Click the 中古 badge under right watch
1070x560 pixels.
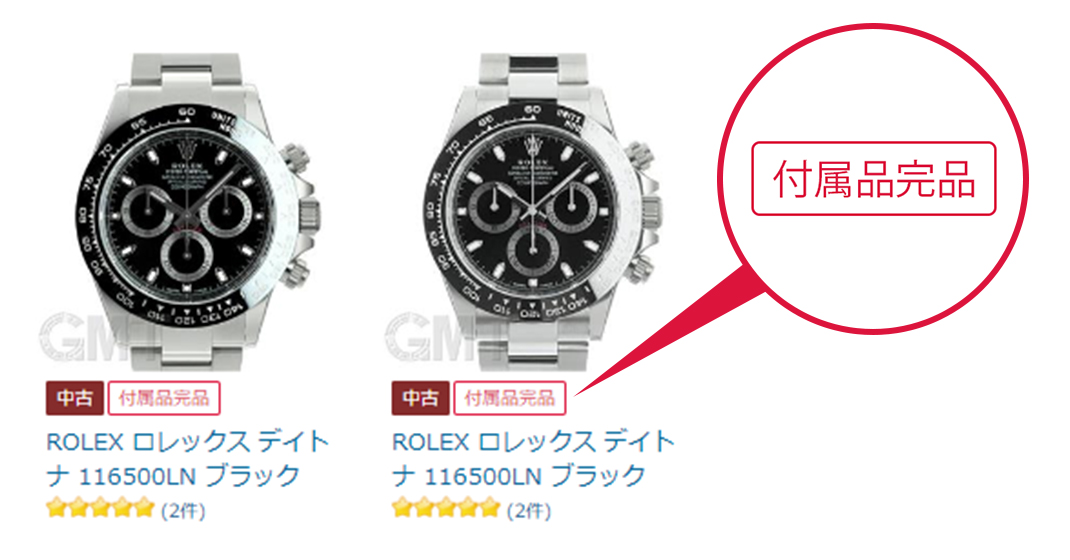[420, 398]
